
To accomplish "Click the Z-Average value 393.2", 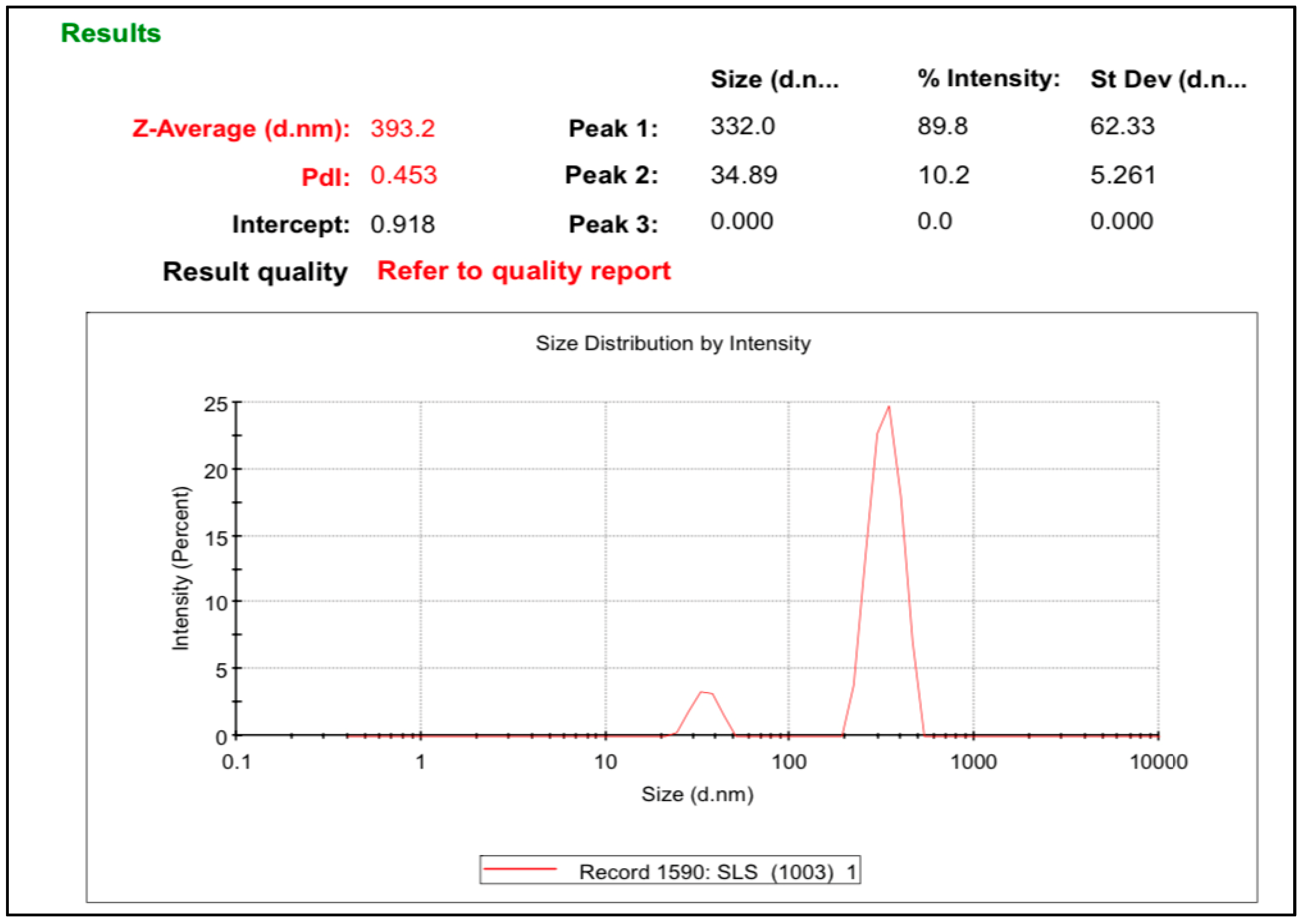I will (403, 128).
